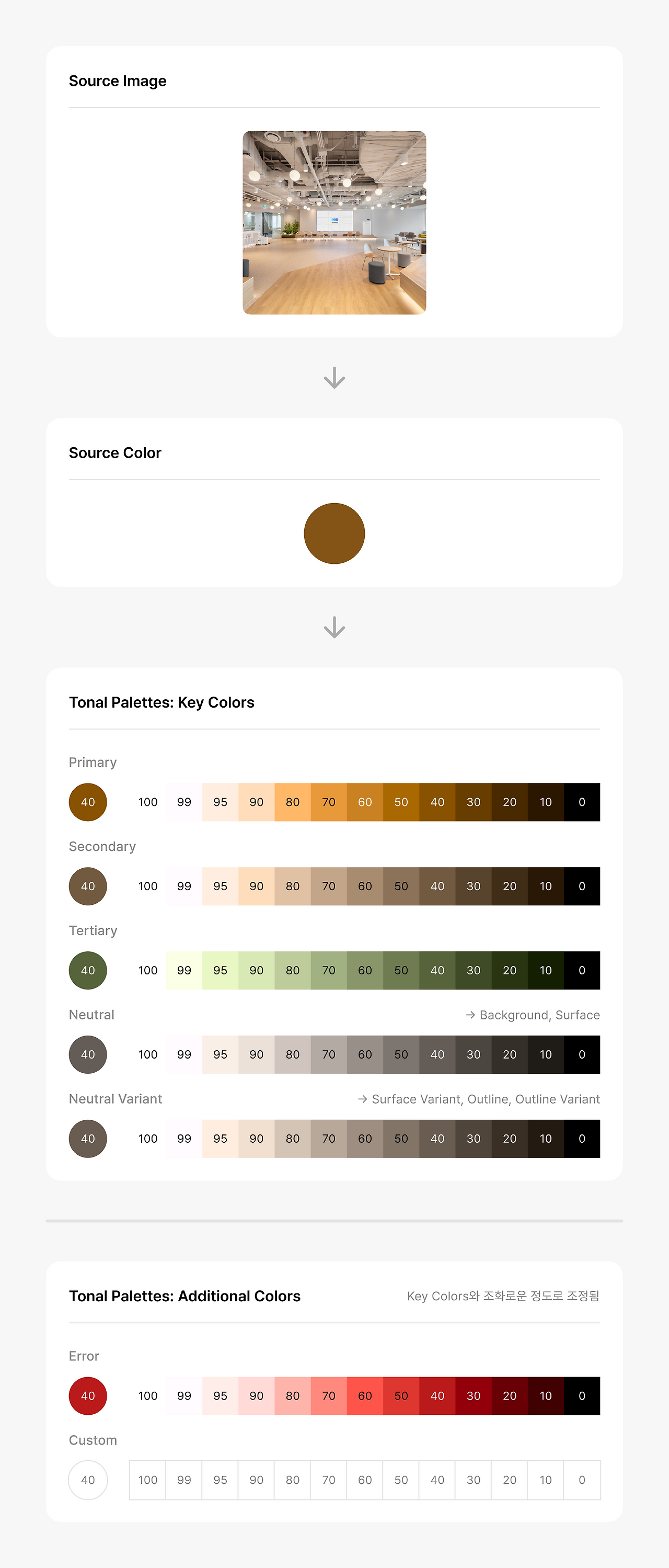Click the Neutral key color 40 circle
This screenshot has width=669, height=1568.
click(88, 1054)
